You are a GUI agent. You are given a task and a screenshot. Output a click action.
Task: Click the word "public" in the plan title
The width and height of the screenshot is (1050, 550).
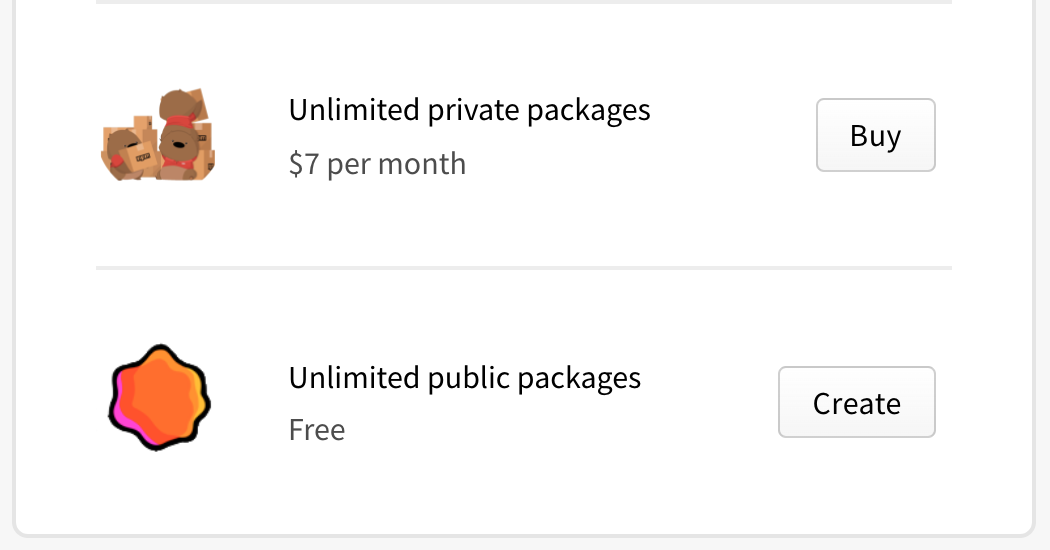(x=471, y=378)
